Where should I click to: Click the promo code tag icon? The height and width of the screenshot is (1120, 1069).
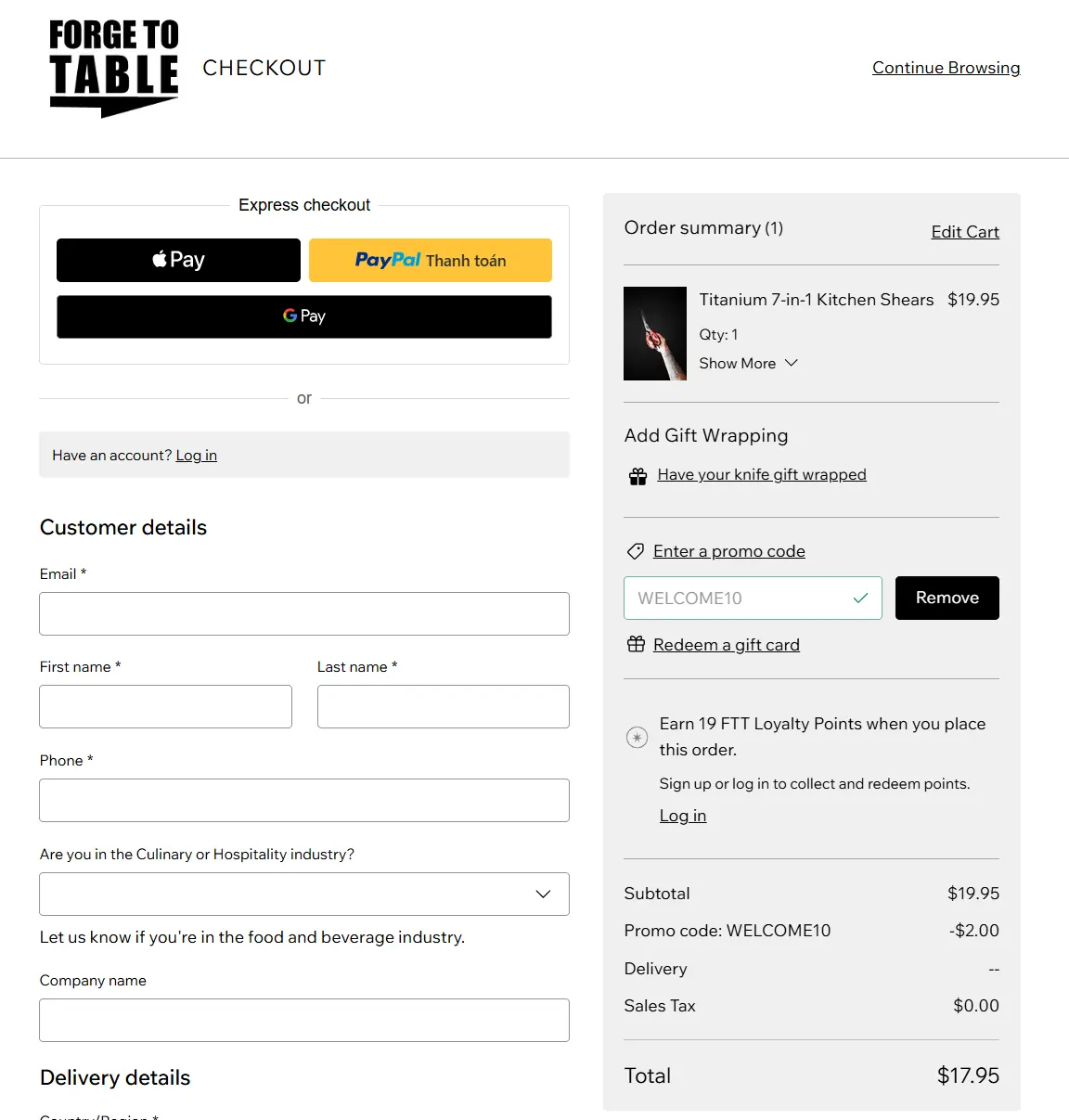(636, 551)
